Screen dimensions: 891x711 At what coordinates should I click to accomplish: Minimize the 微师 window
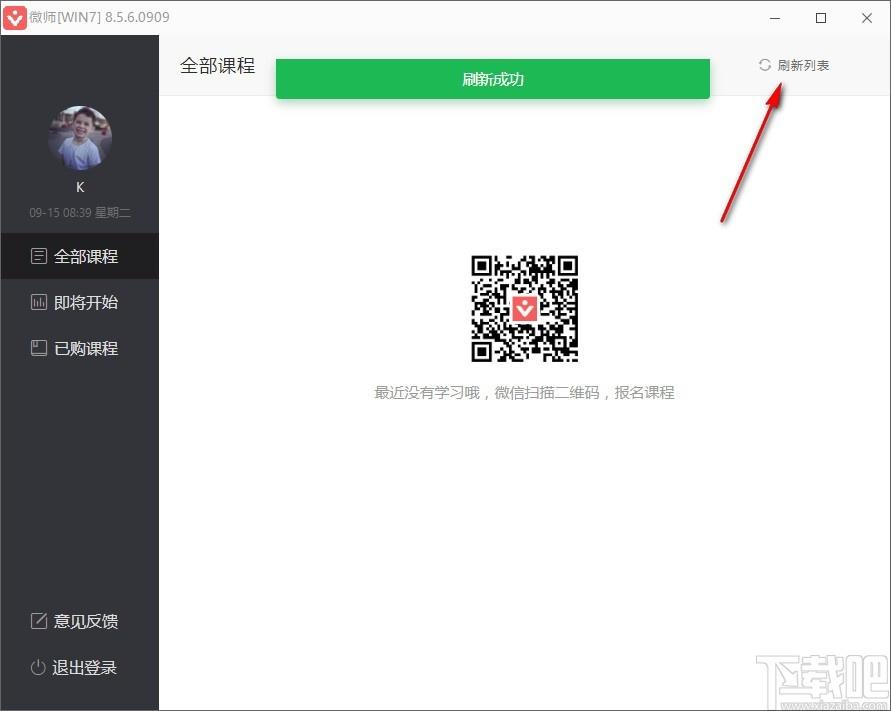coord(775,18)
